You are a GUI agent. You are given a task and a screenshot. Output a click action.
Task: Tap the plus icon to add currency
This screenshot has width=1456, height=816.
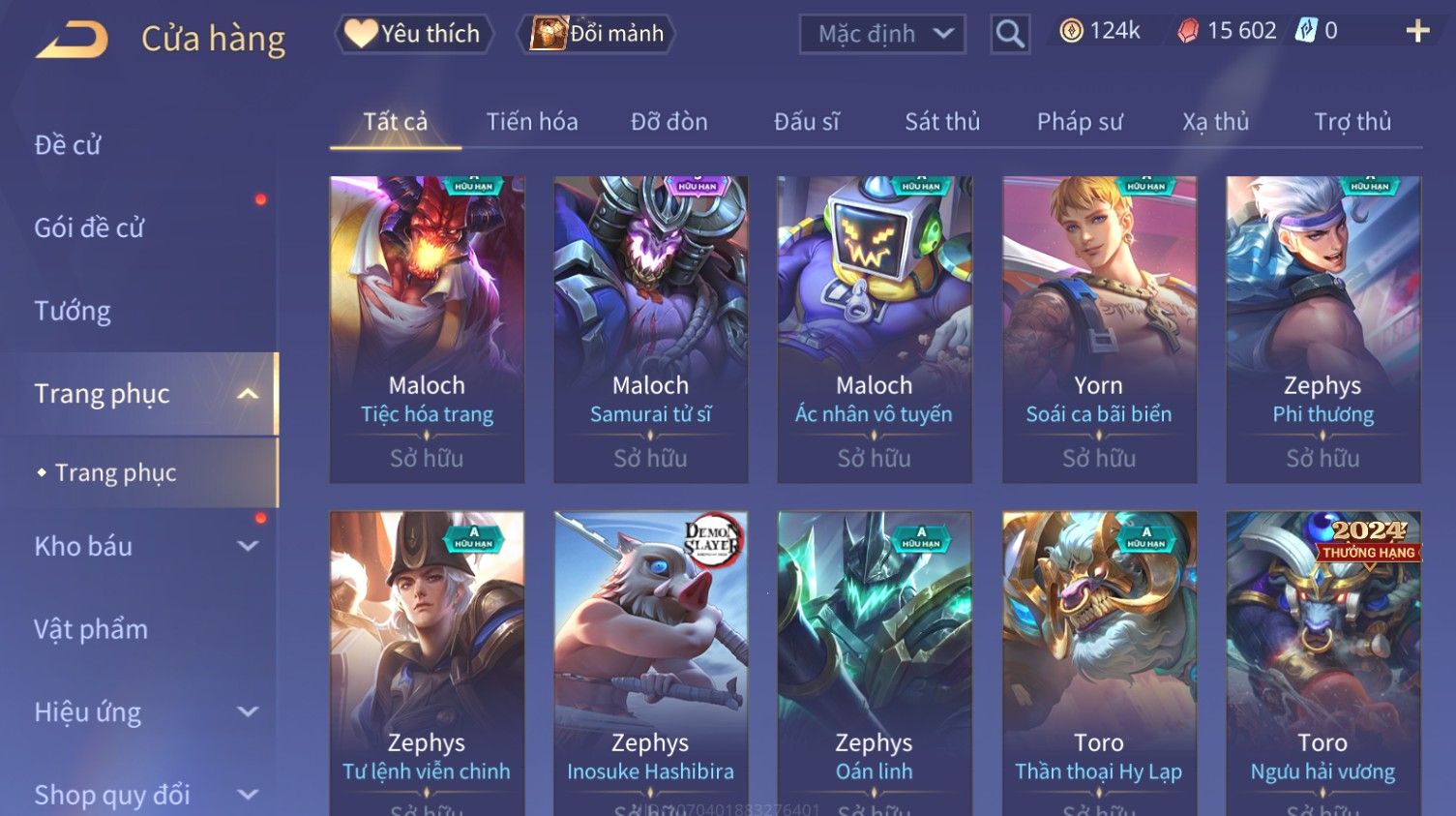pos(1417,32)
